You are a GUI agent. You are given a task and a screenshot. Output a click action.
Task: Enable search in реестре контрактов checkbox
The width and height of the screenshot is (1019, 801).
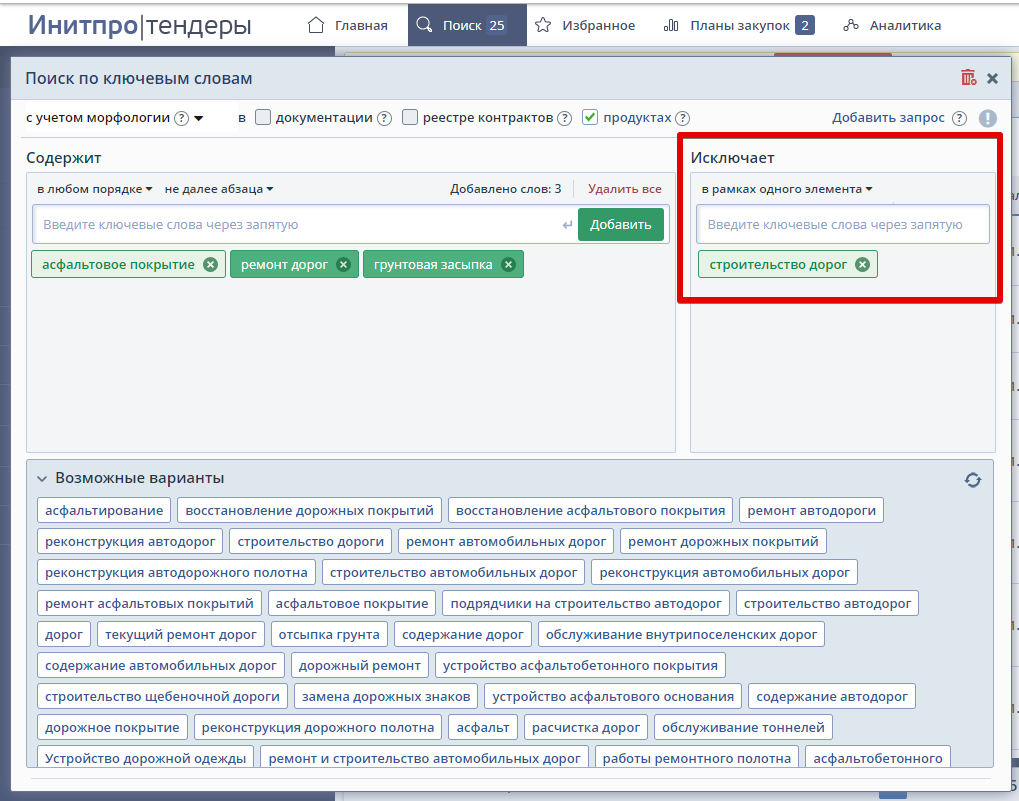click(409, 118)
